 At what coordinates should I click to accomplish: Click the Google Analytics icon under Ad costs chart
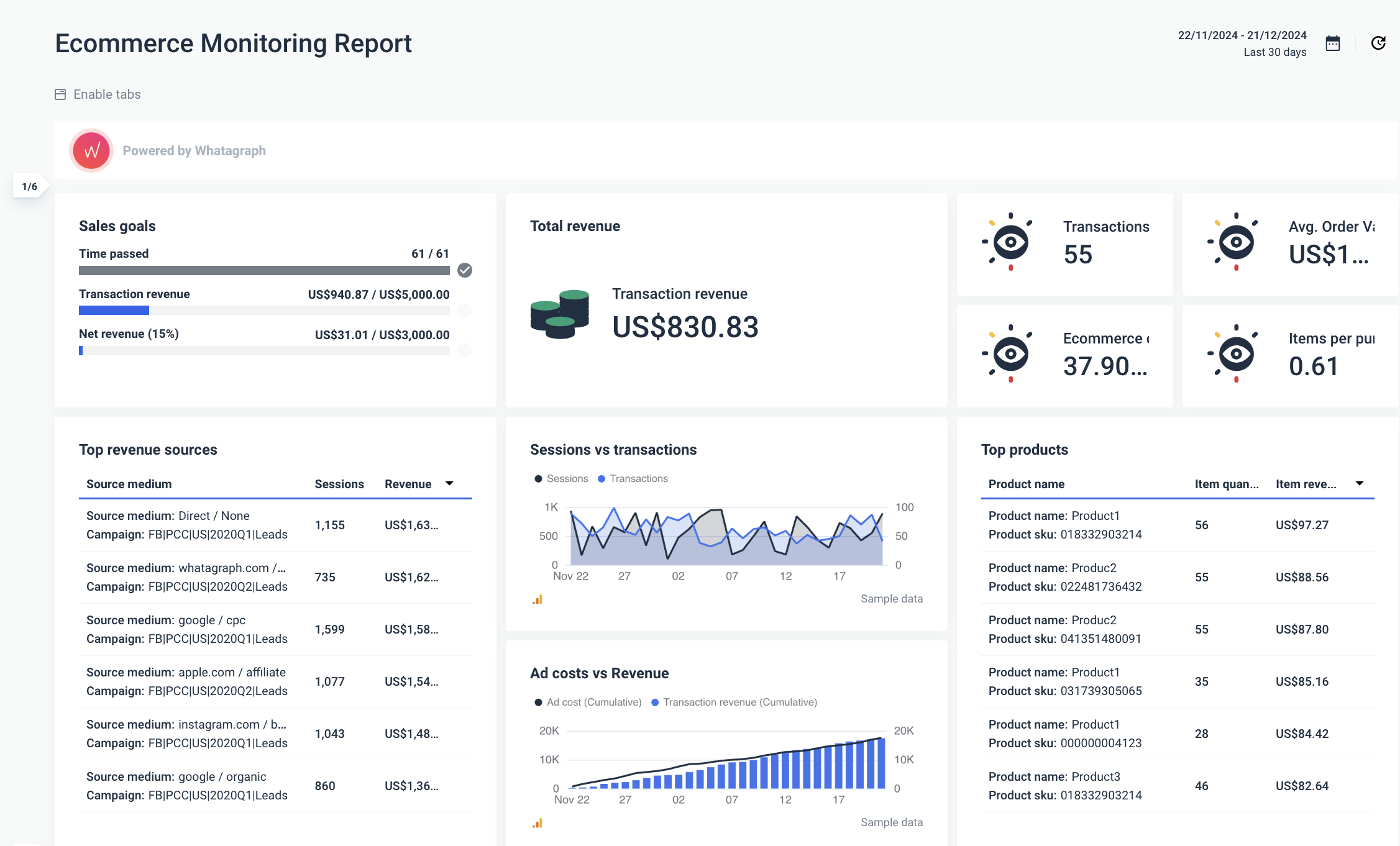(x=538, y=823)
